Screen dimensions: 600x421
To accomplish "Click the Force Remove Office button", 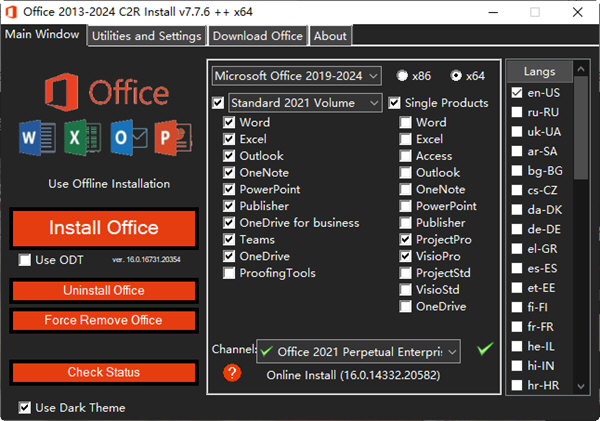I will [103, 320].
